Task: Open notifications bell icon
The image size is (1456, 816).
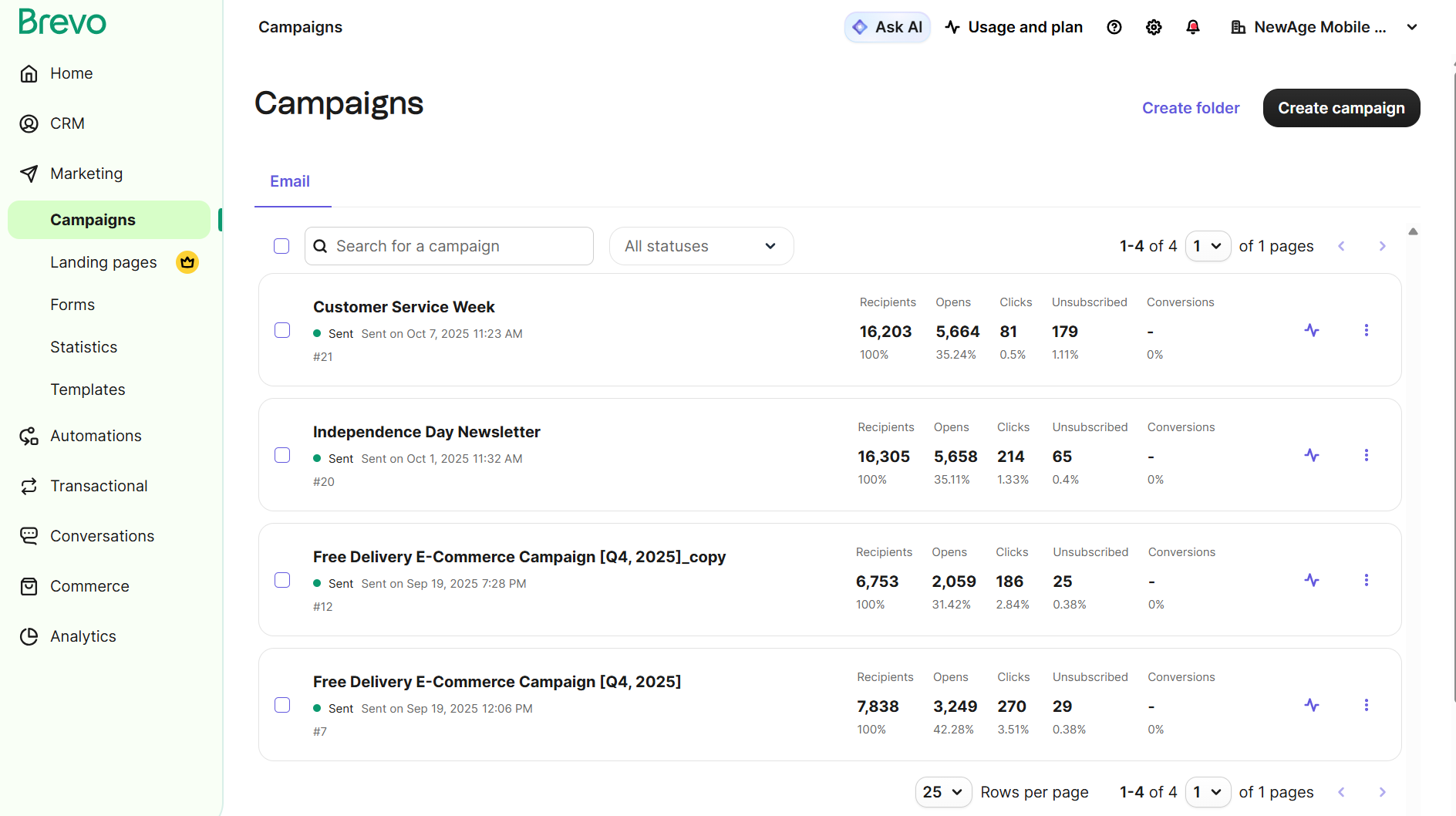Action: 1192,27
